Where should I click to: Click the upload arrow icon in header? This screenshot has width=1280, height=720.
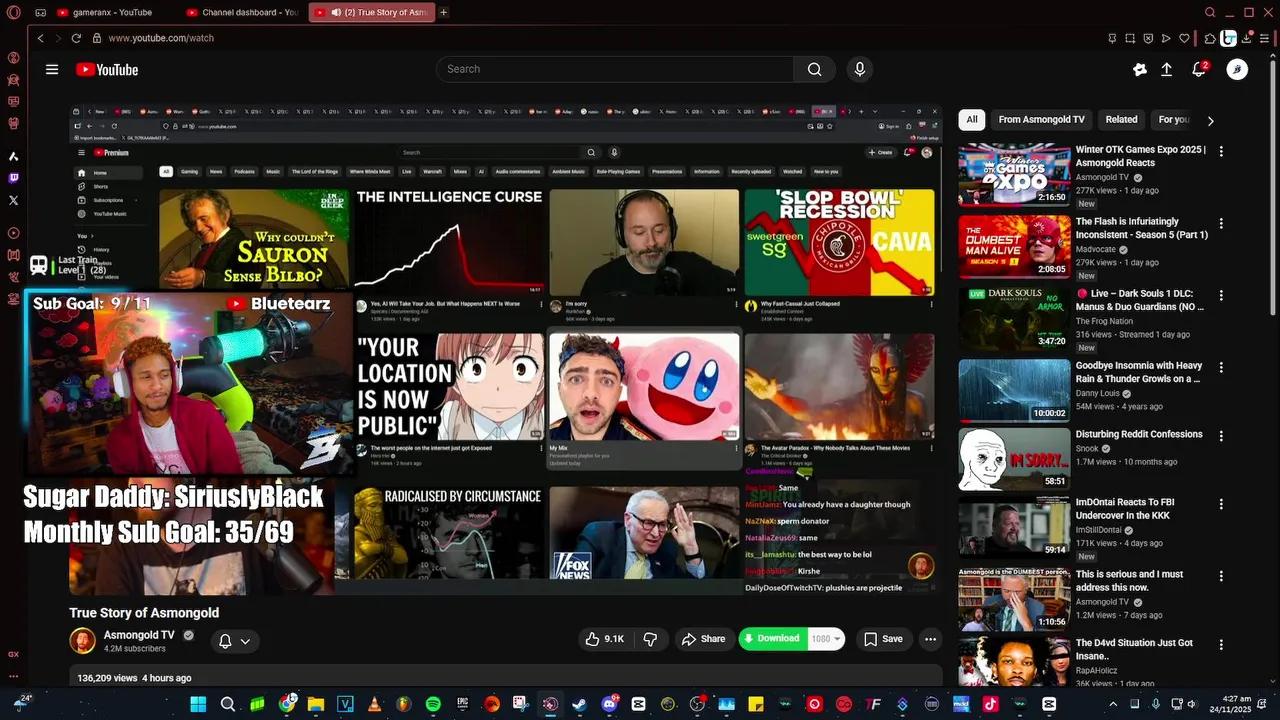coord(1166,69)
